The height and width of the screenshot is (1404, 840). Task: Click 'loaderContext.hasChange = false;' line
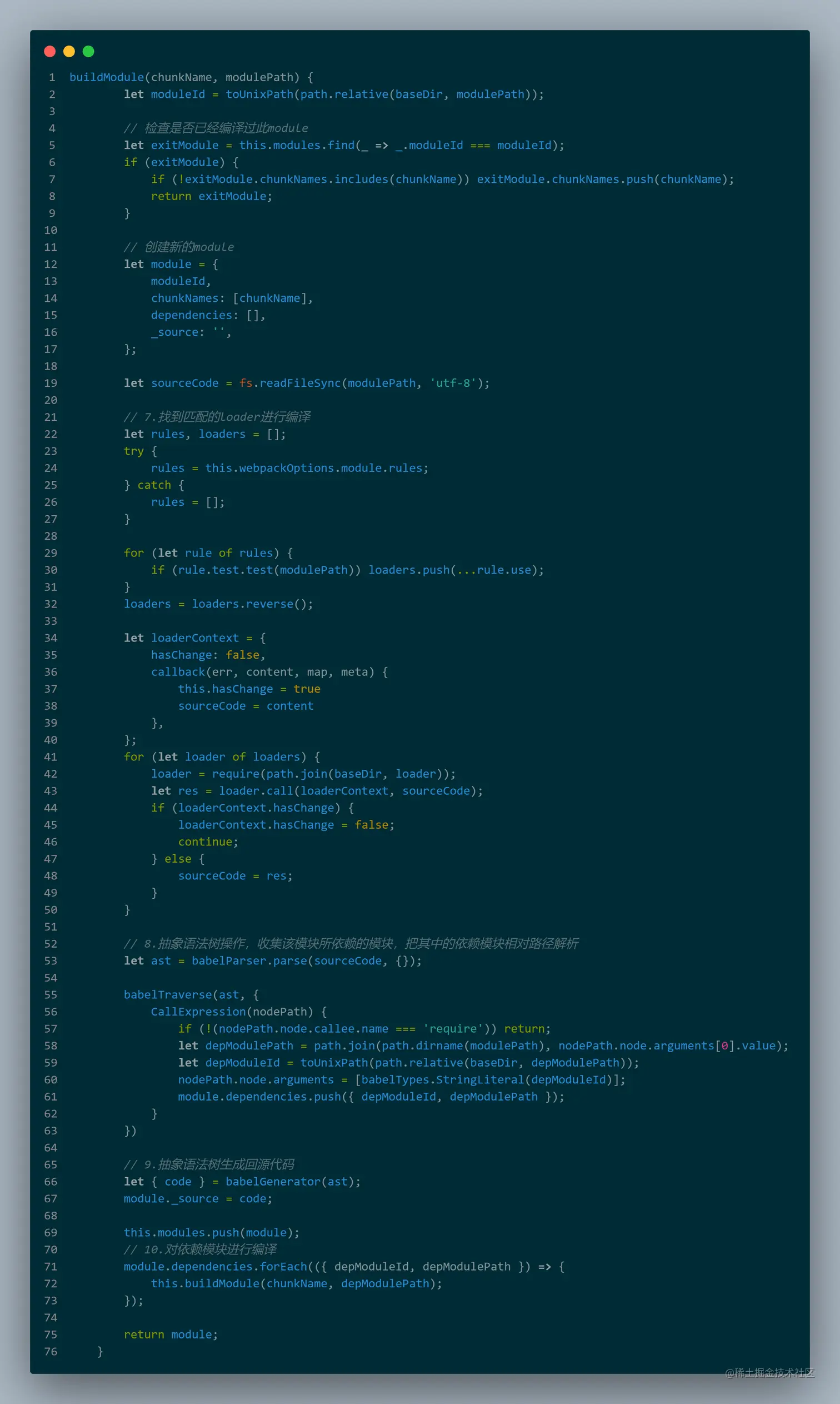[287, 824]
